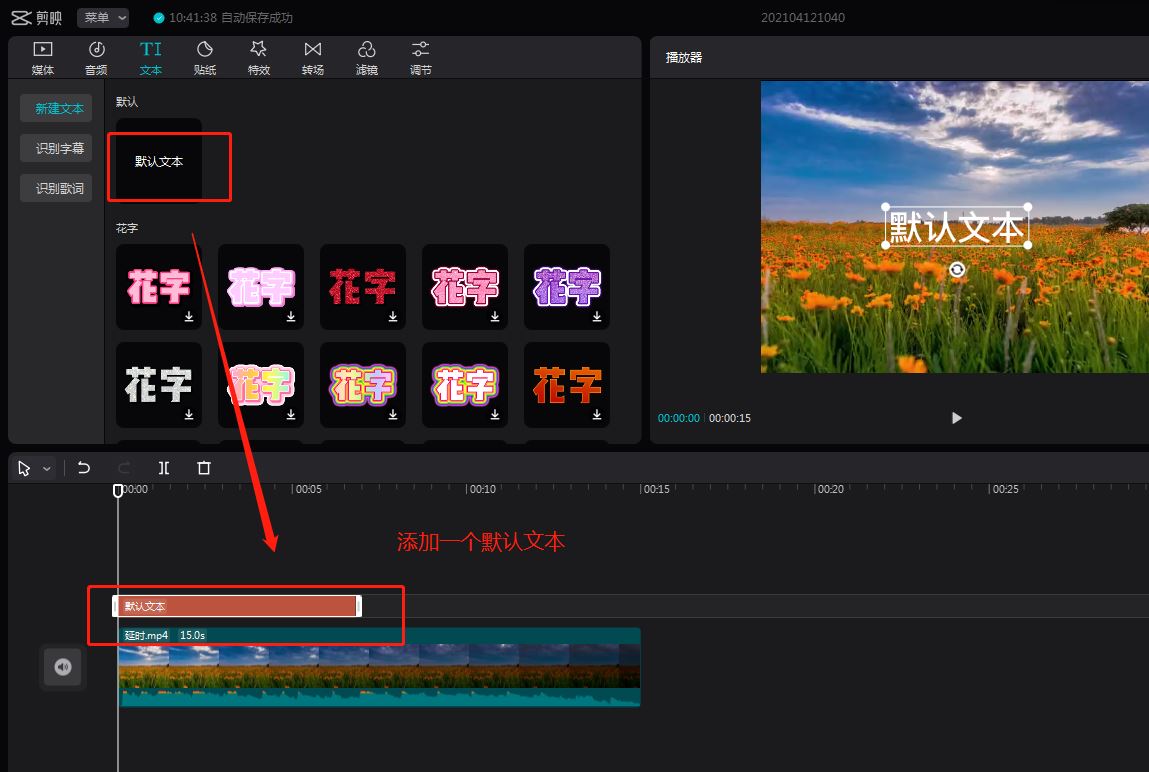The height and width of the screenshot is (772, 1149).
Task: Open the 调节 adjustment tab
Action: click(x=421, y=58)
